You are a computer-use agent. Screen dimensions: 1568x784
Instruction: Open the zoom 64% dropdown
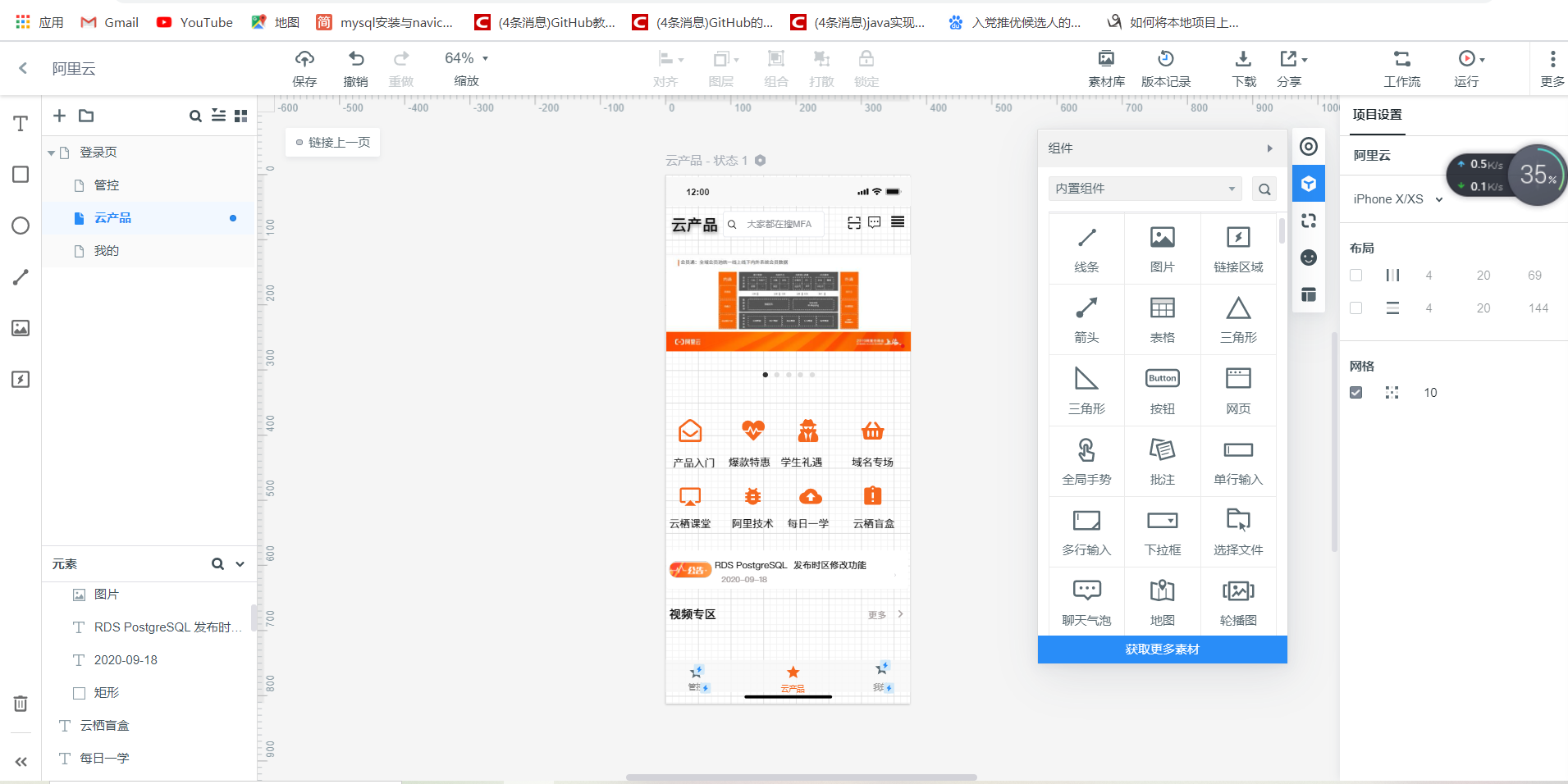467,58
